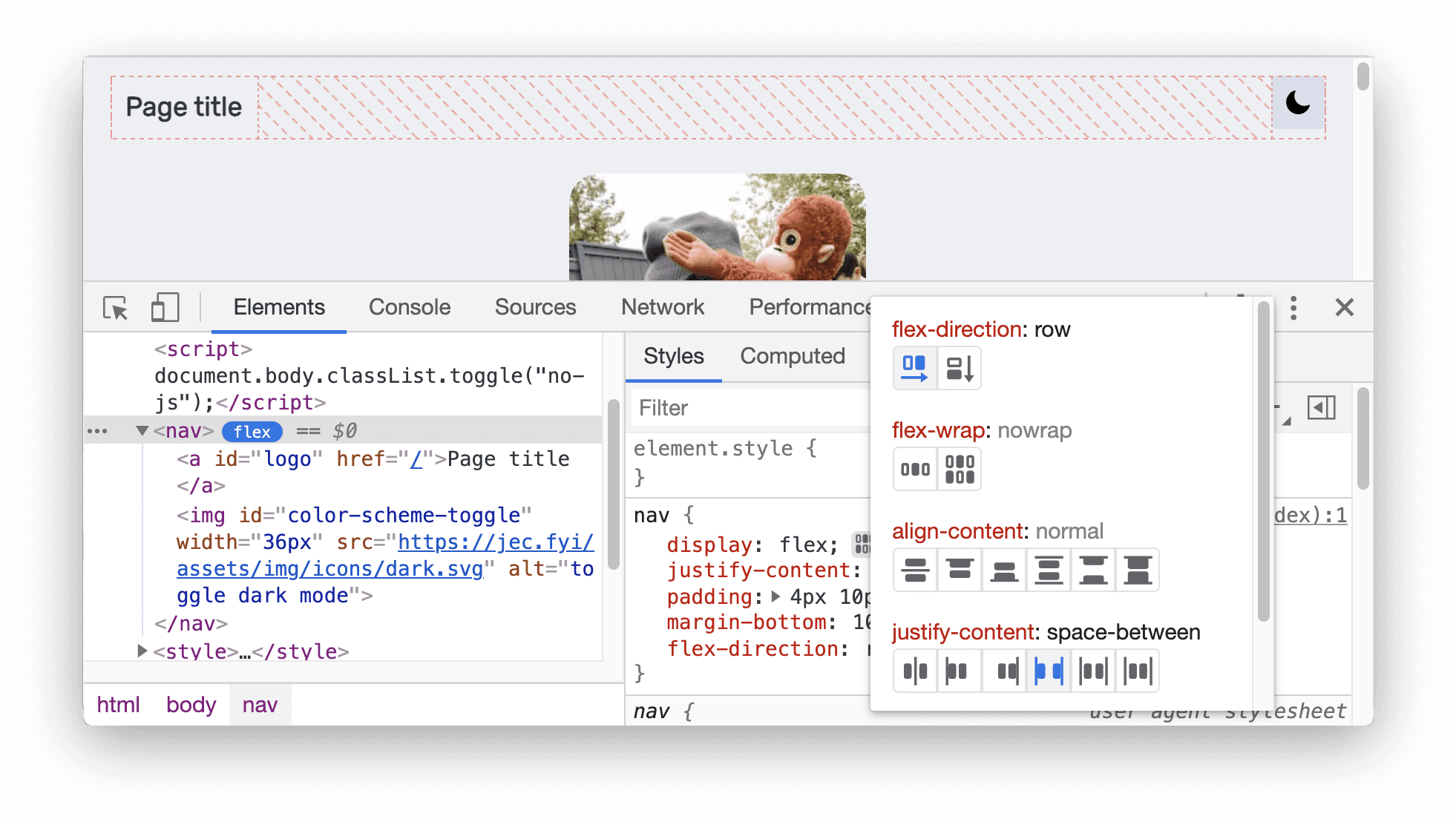Expand the style element node

(146, 652)
